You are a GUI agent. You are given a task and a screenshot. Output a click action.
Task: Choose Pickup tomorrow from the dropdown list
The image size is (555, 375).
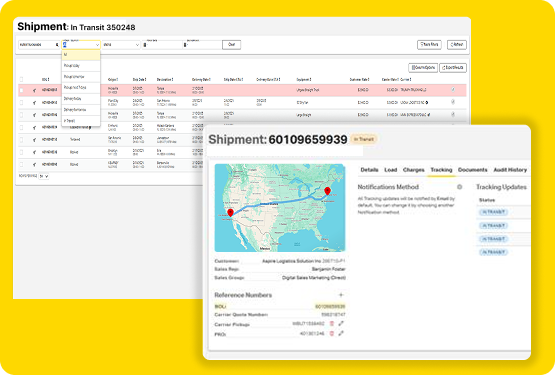click(x=81, y=76)
